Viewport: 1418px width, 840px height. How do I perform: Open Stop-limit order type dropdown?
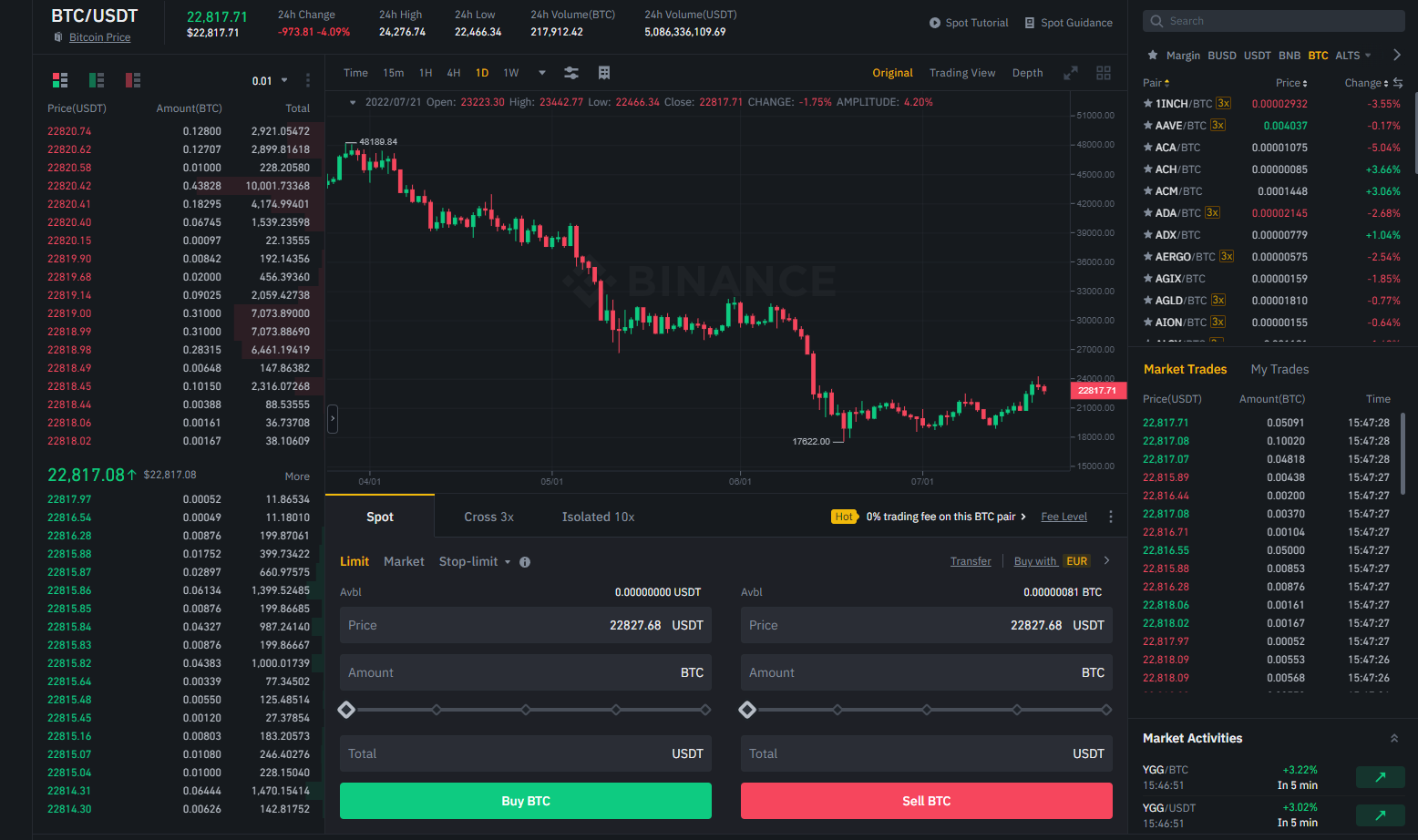click(475, 562)
